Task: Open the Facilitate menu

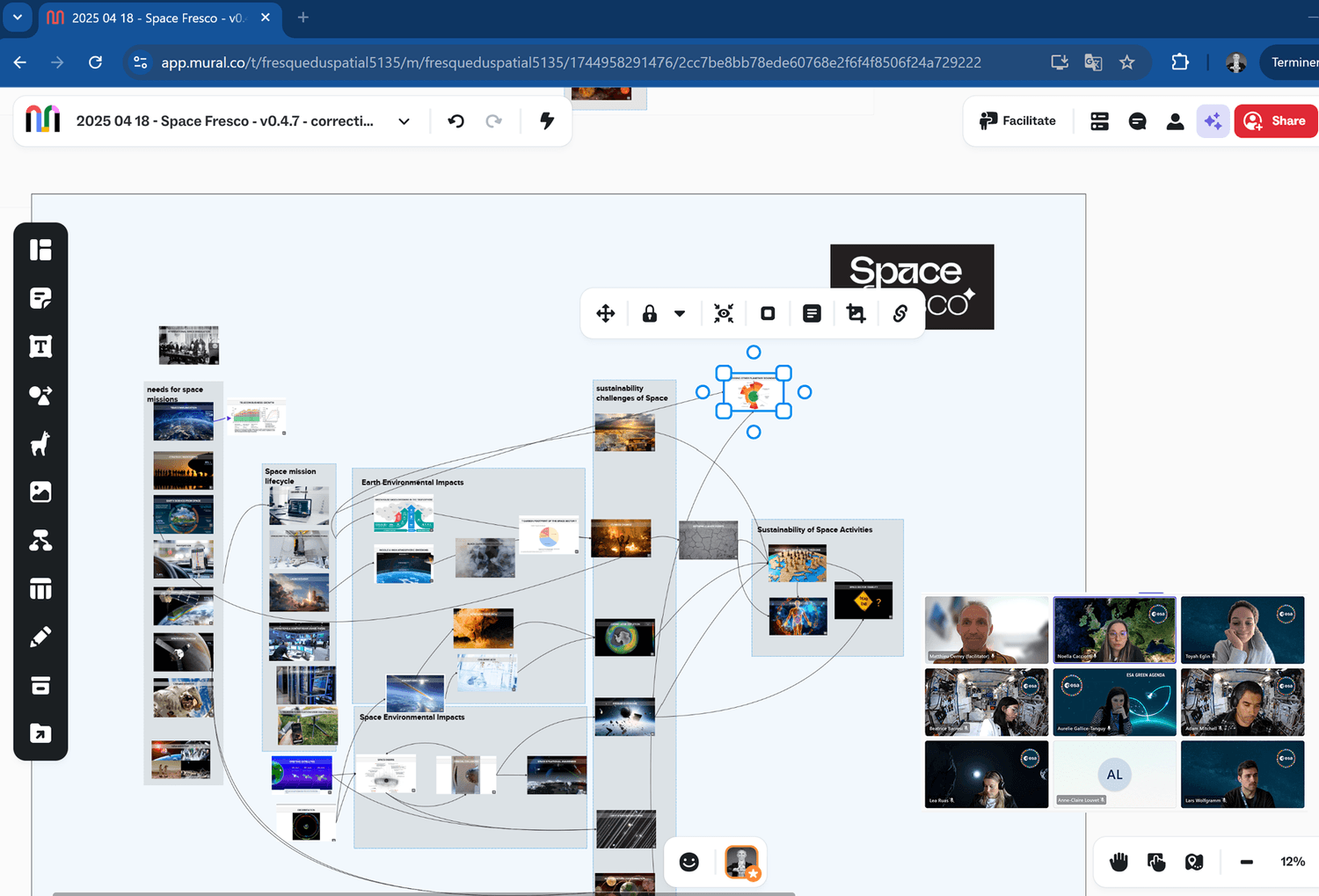Action: pos(1017,121)
